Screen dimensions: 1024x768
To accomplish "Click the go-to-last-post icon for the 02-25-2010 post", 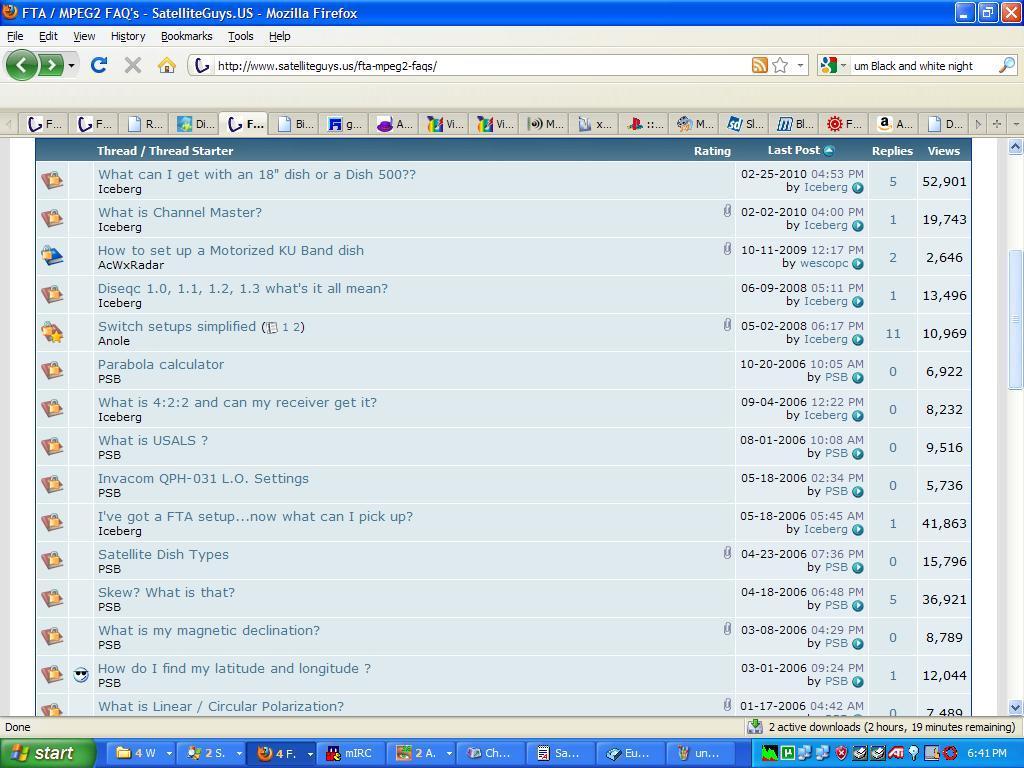I will [x=857, y=187].
